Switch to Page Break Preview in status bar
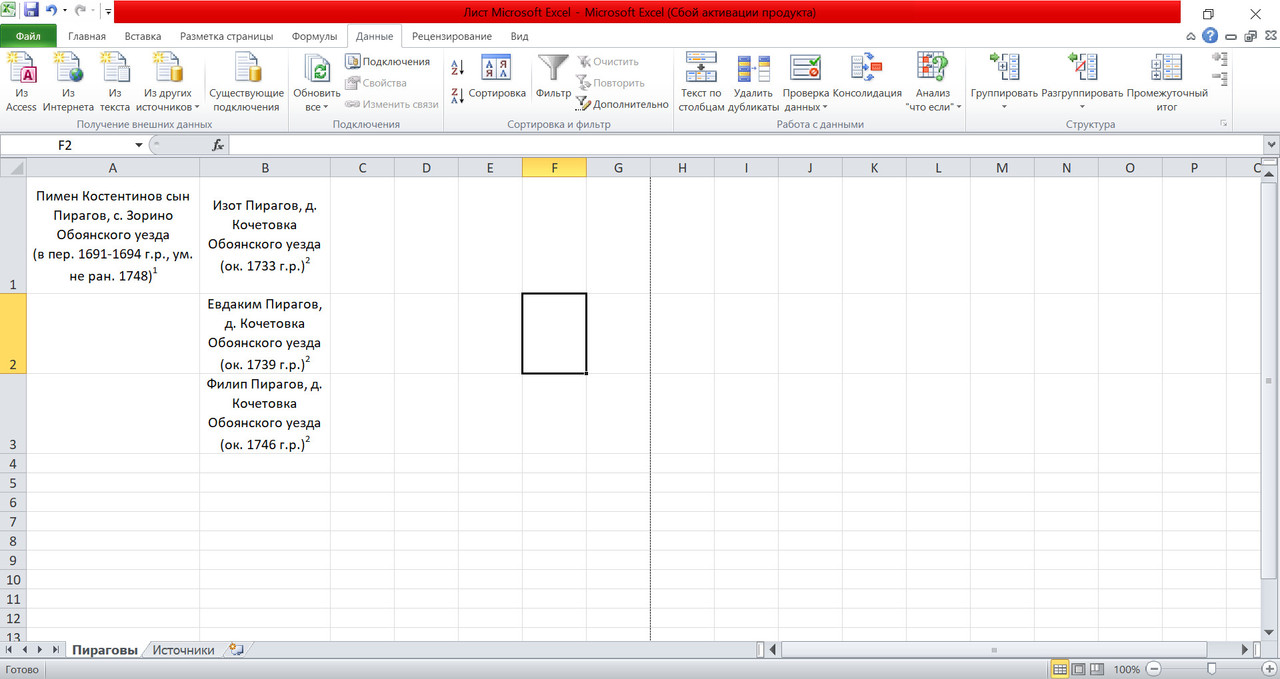1280x679 pixels. [x=1097, y=669]
